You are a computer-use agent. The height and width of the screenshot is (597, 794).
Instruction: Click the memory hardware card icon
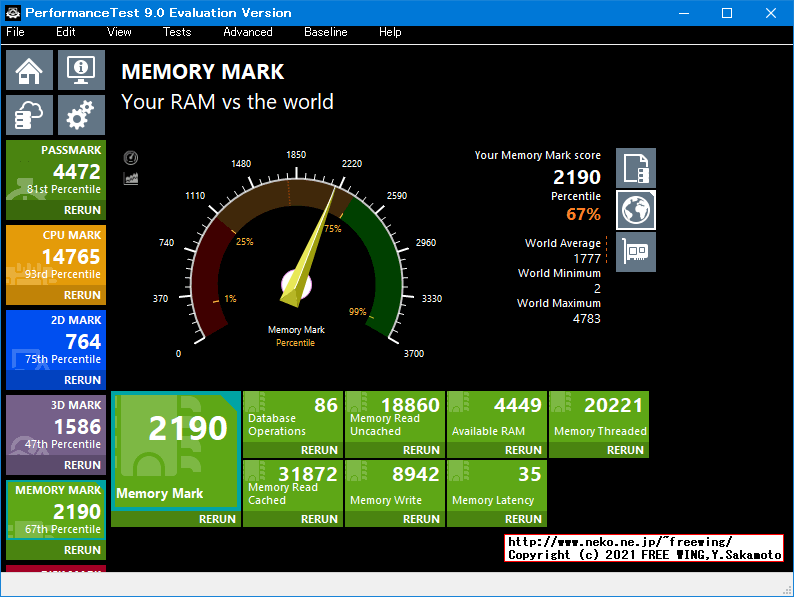636,251
